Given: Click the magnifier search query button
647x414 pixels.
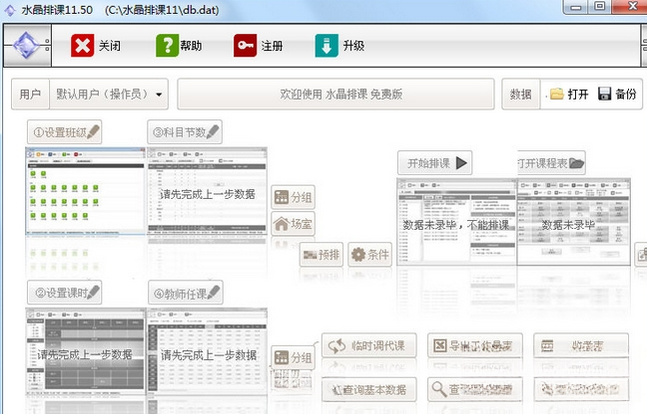Looking at the screenshot, I should pos(475,389).
